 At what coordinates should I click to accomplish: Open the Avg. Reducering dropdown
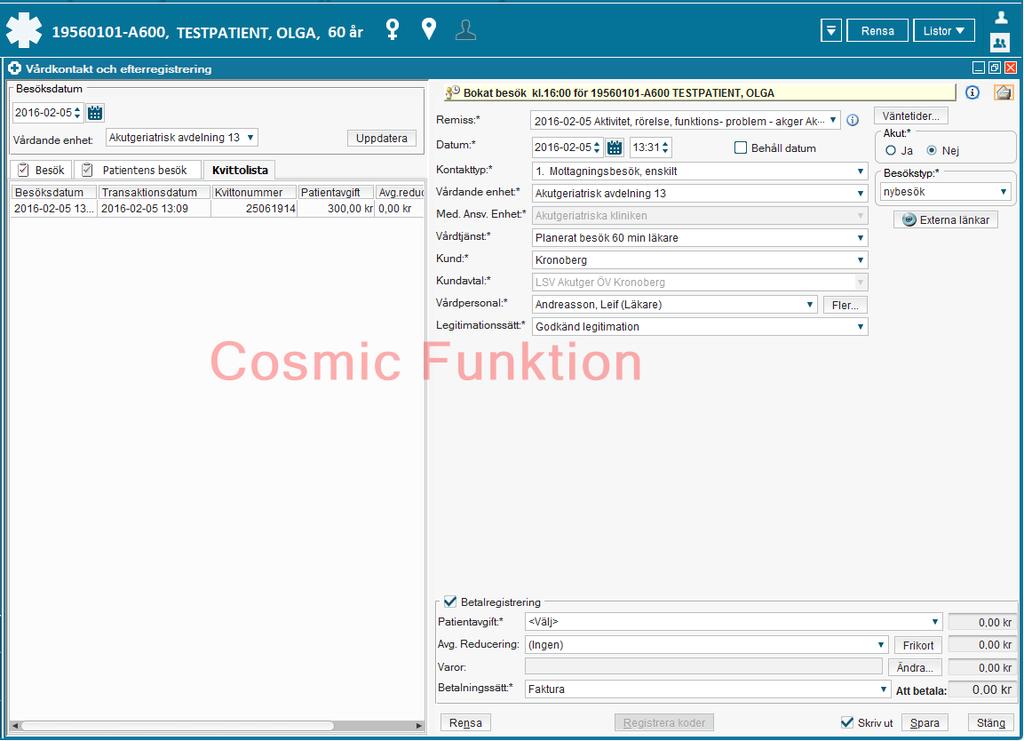(x=707, y=644)
